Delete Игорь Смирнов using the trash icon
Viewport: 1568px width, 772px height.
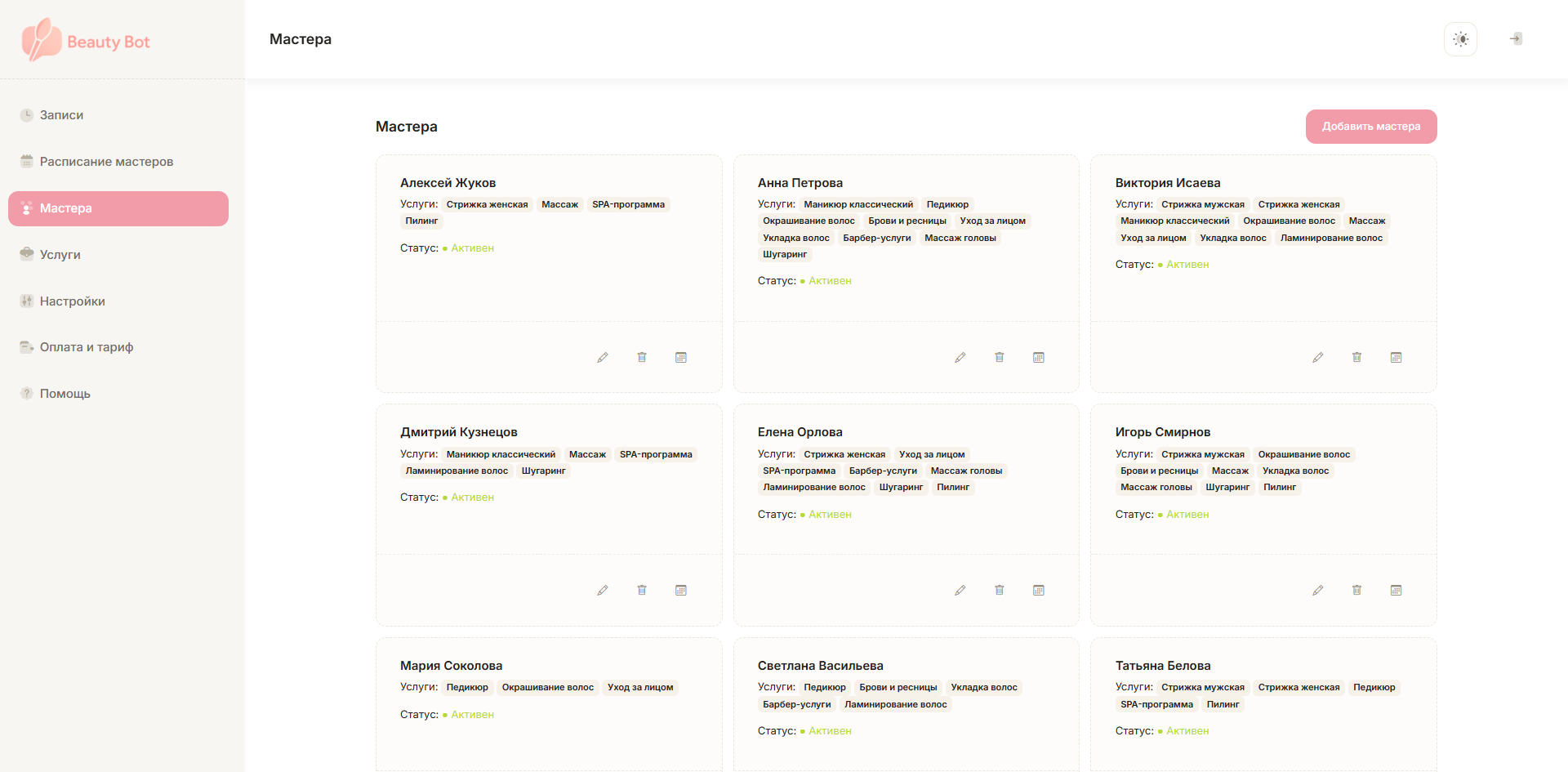tap(1356, 591)
